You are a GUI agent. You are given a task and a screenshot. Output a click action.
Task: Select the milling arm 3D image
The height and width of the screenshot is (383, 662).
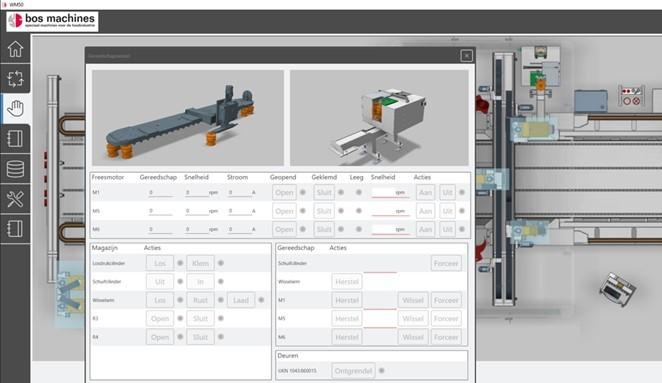[188, 117]
